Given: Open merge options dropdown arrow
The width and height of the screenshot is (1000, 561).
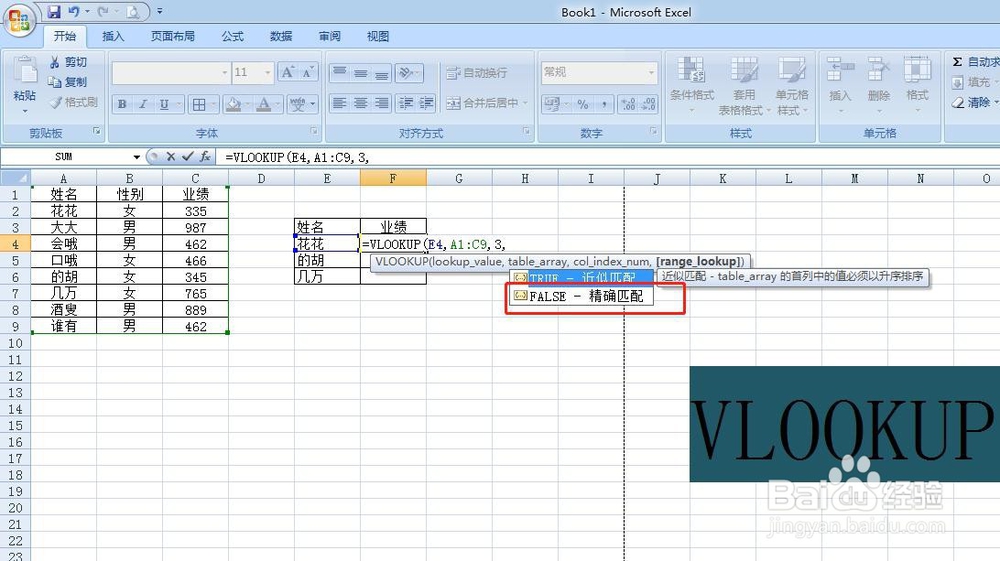Looking at the screenshot, I should [x=526, y=103].
